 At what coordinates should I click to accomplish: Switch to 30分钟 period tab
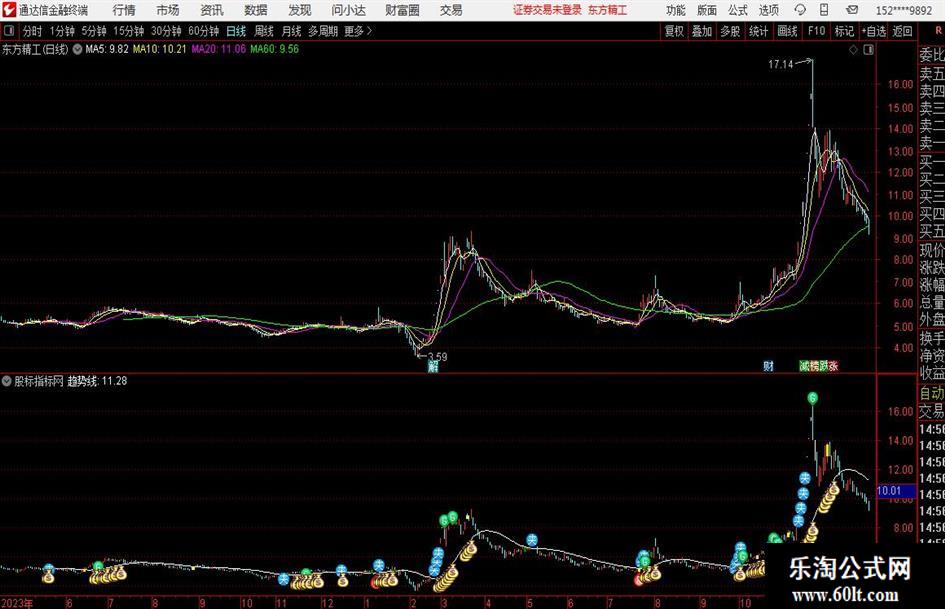[x=166, y=31]
